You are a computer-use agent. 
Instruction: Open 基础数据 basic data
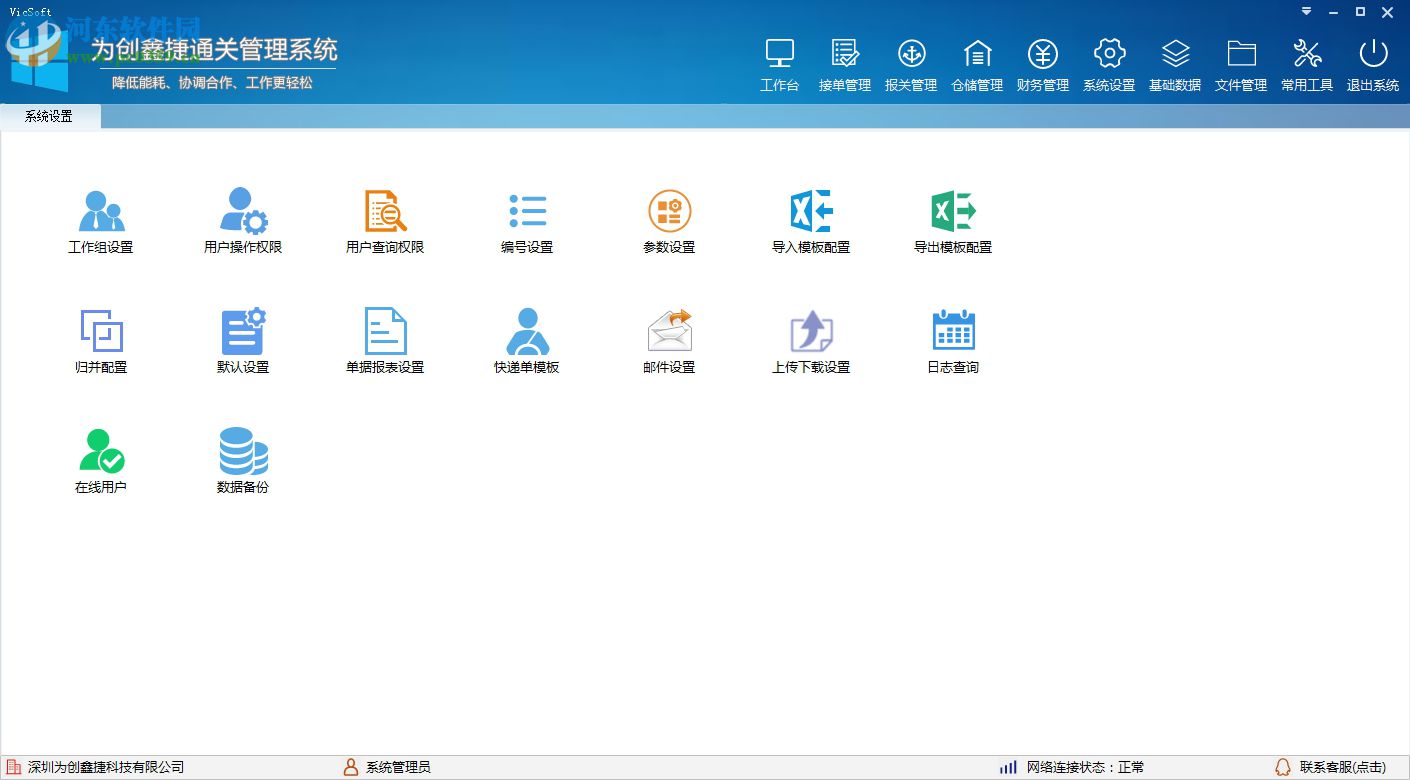[1175, 66]
